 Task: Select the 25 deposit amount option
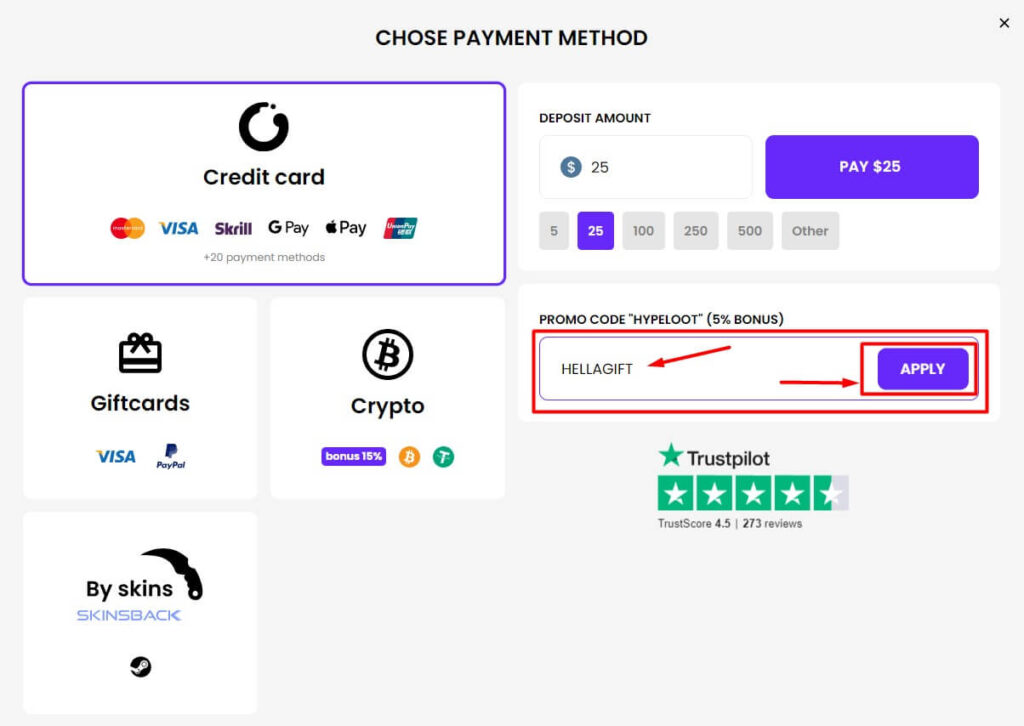click(595, 230)
